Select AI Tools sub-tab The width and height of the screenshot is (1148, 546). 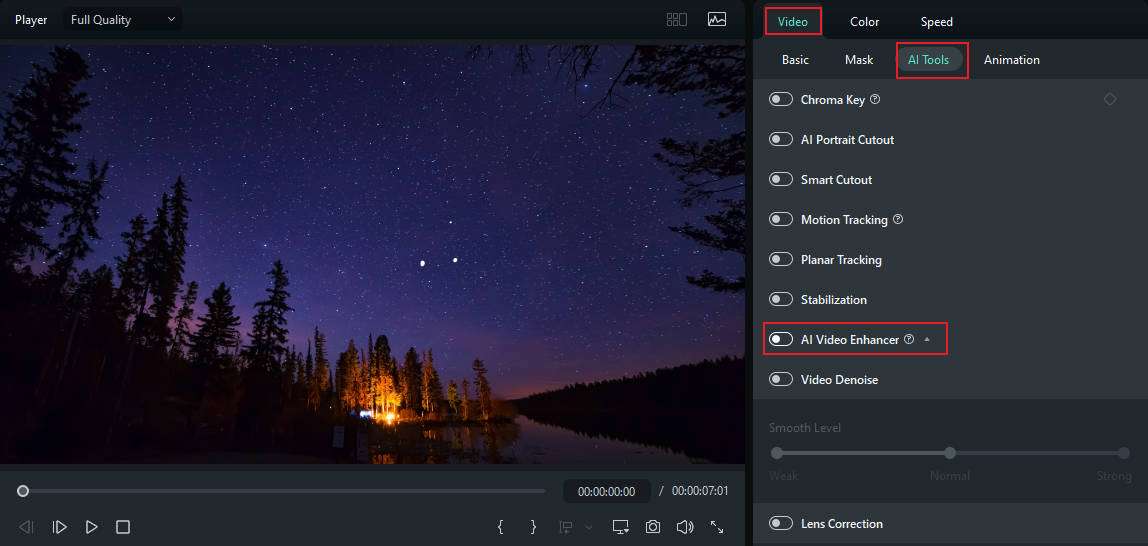[928, 60]
